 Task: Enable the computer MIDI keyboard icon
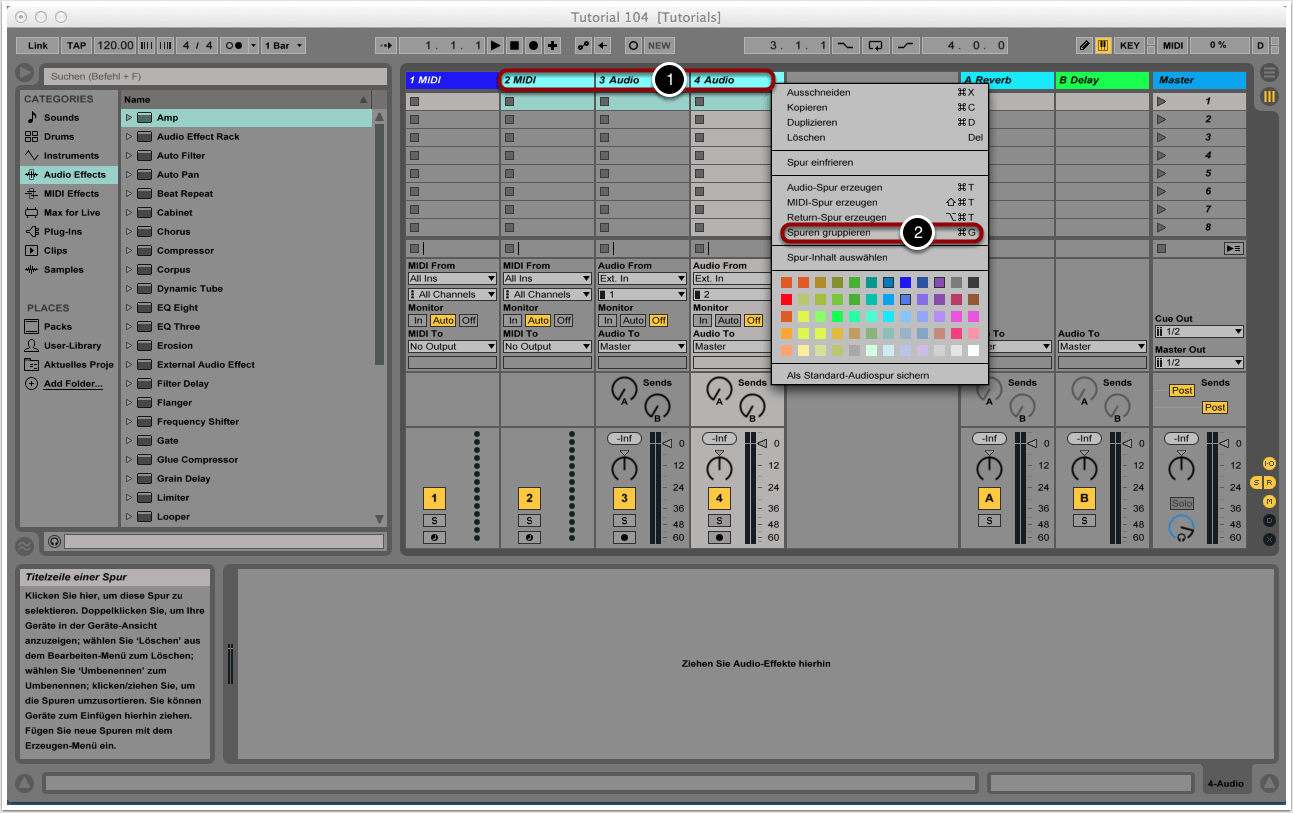(x=1104, y=46)
